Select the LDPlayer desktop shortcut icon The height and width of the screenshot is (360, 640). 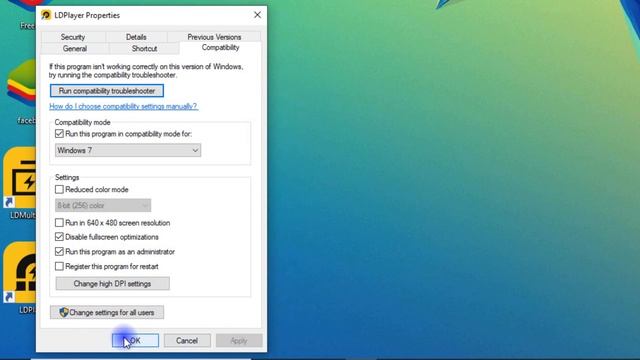[x=20, y=272]
